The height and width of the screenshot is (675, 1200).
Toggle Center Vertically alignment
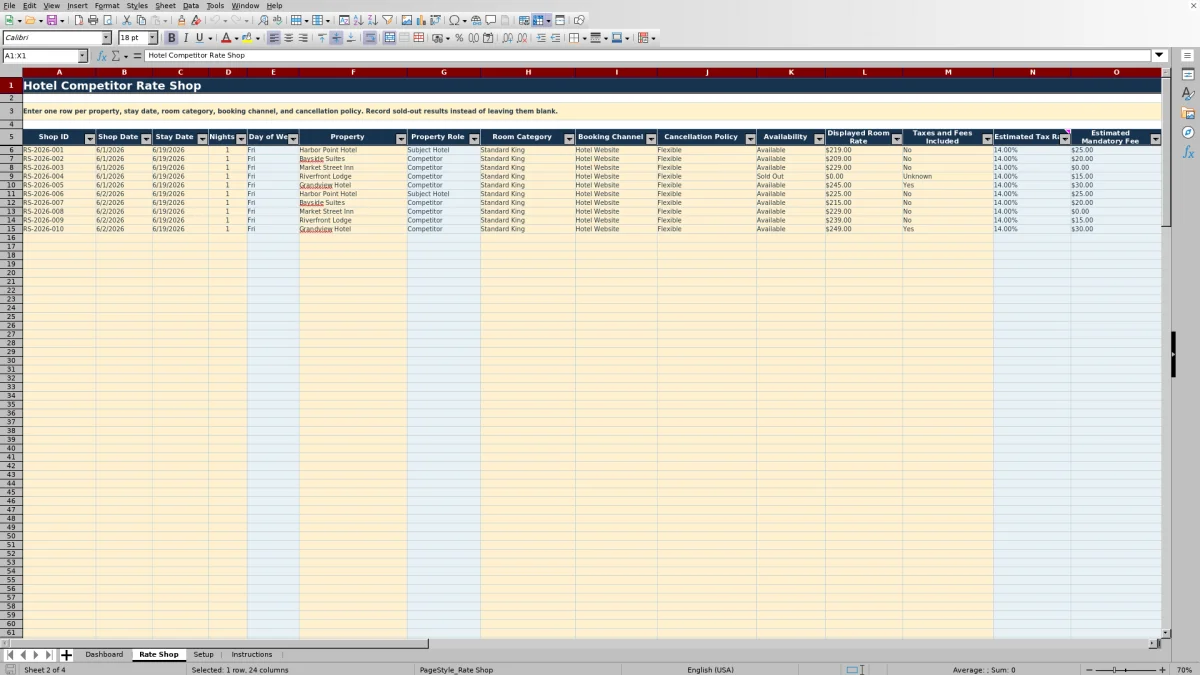click(x=336, y=38)
